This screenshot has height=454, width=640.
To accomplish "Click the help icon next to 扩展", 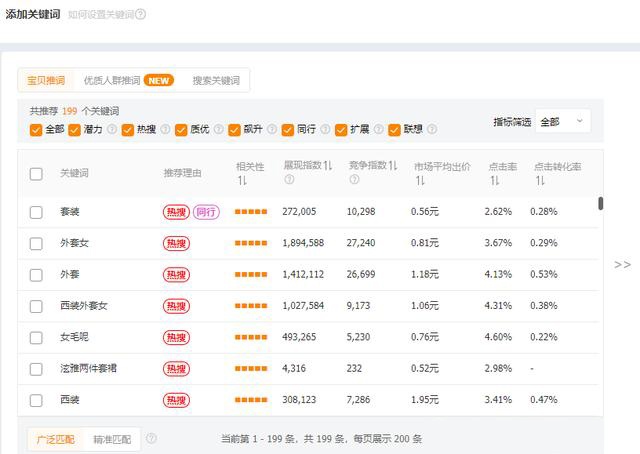I will [379, 129].
